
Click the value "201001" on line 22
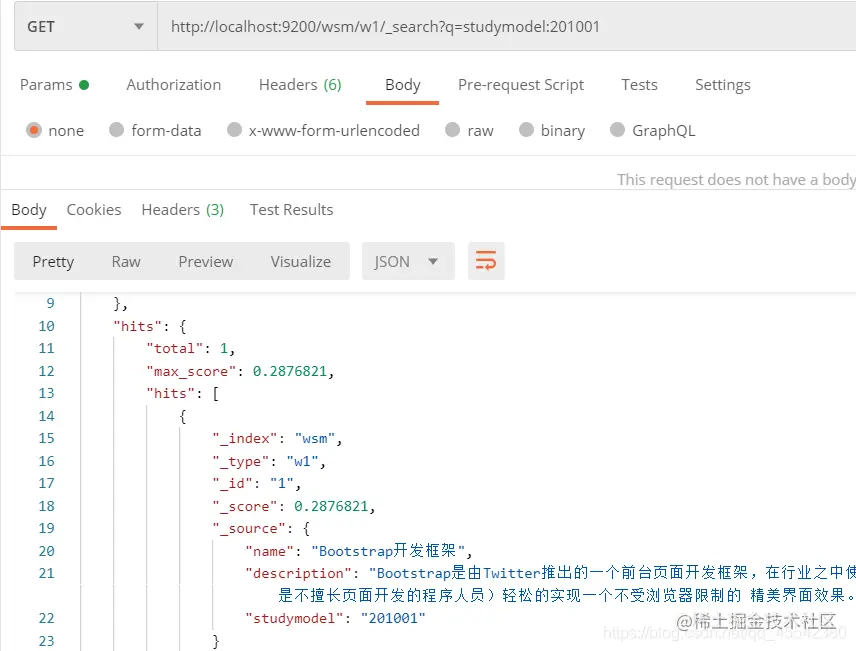point(393,618)
